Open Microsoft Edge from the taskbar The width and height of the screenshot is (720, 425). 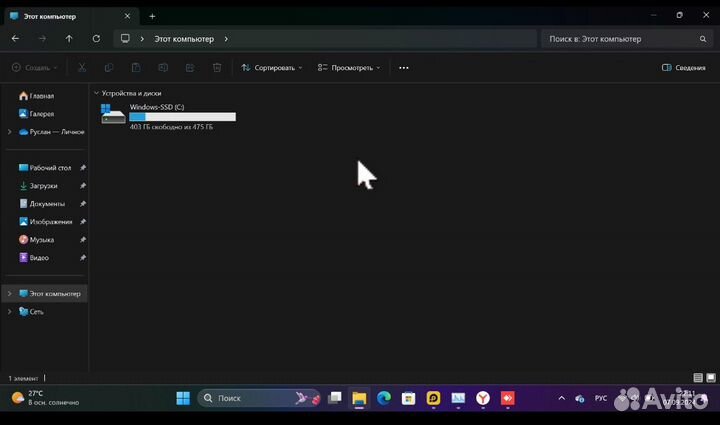point(384,398)
